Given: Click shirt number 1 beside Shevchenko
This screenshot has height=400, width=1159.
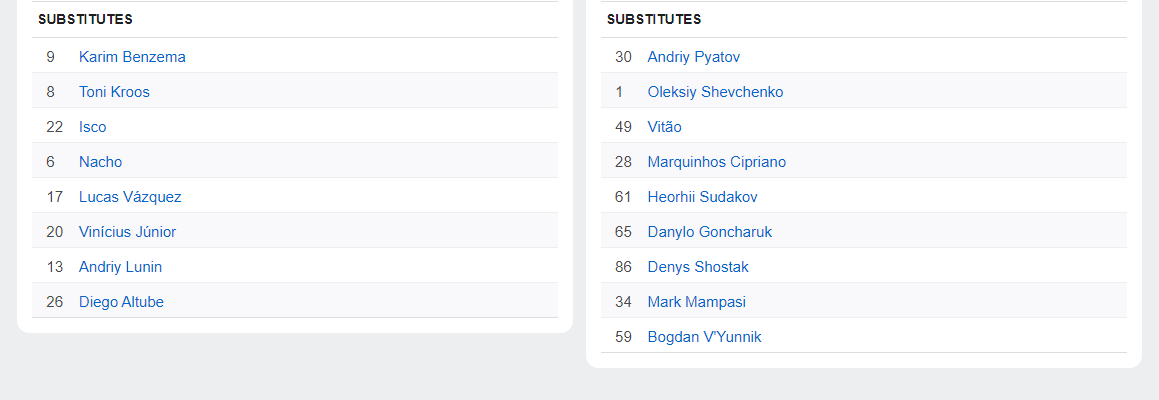Looking at the screenshot, I should [x=619, y=92].
